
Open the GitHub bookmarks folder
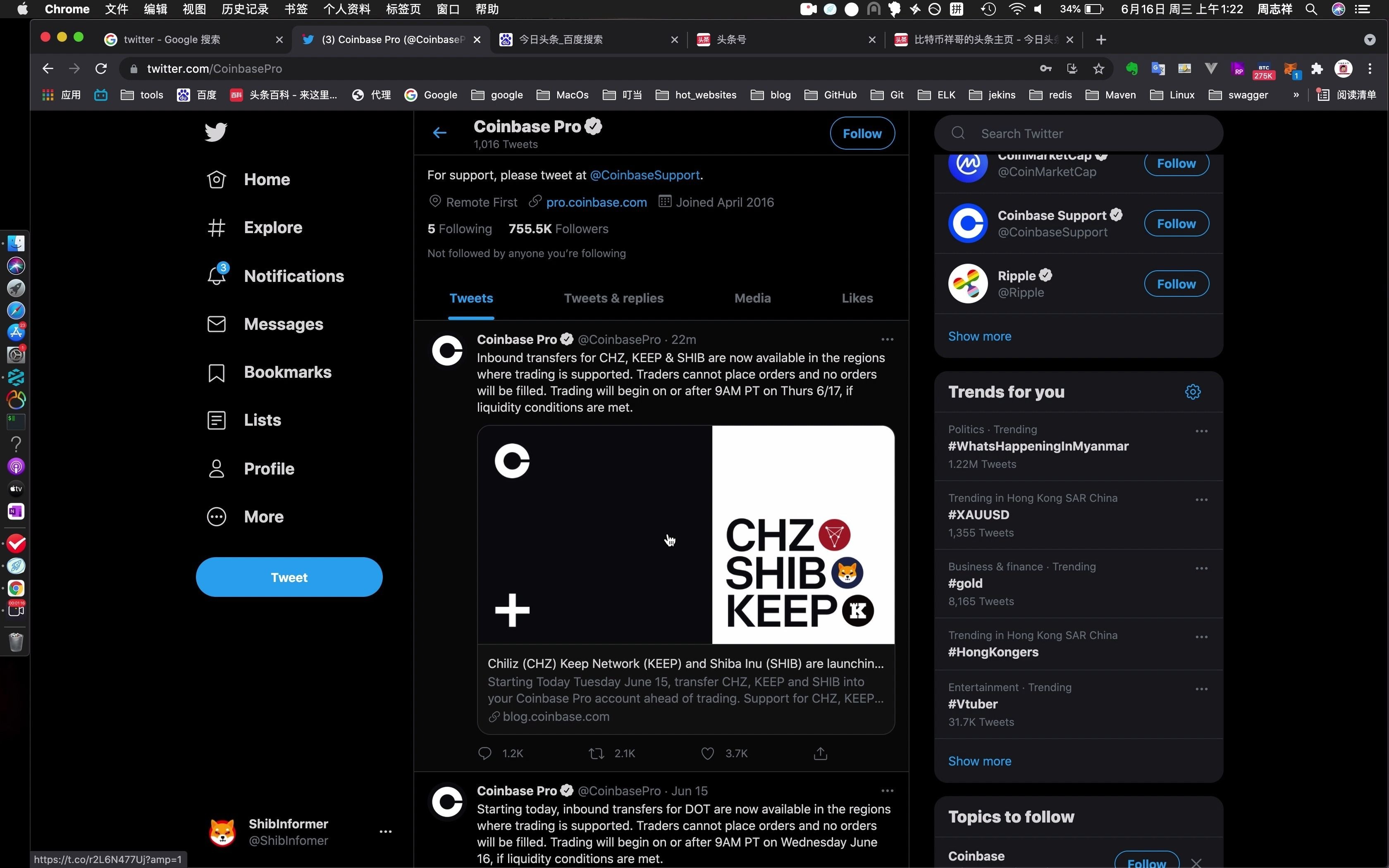pos(831,95)
